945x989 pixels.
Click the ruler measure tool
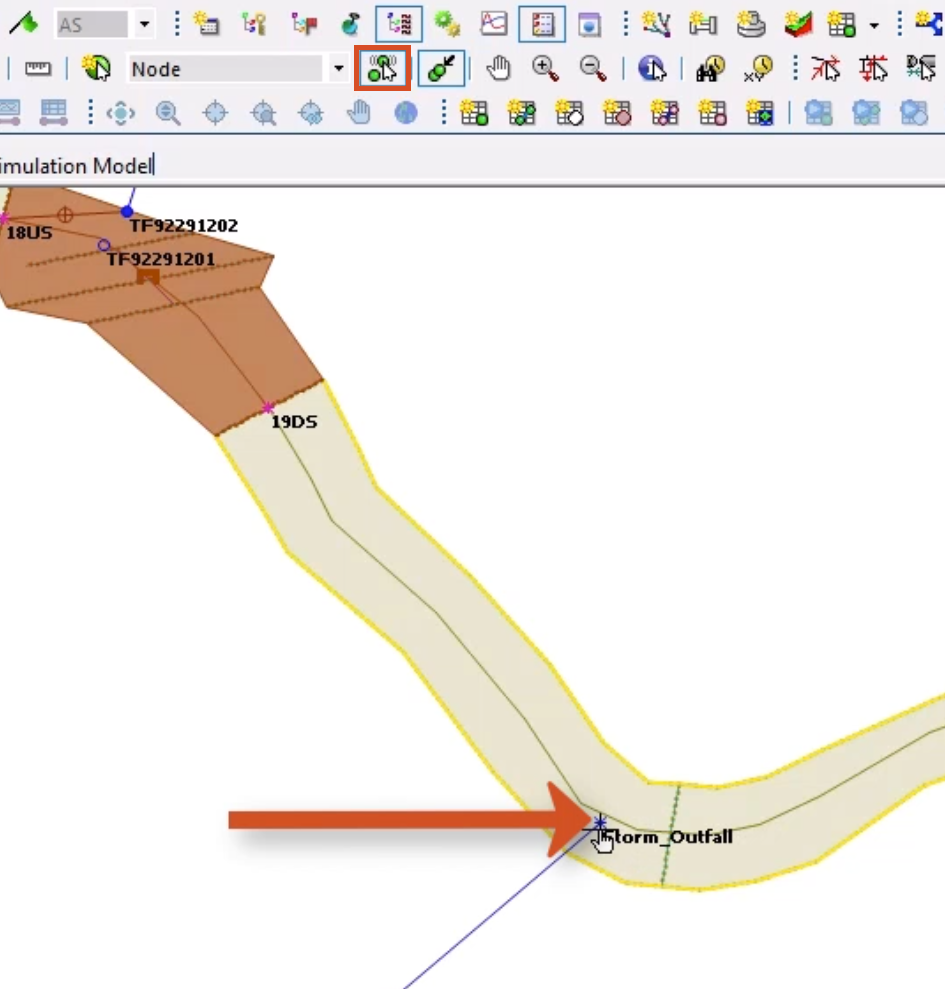click(x=38, y=69)
